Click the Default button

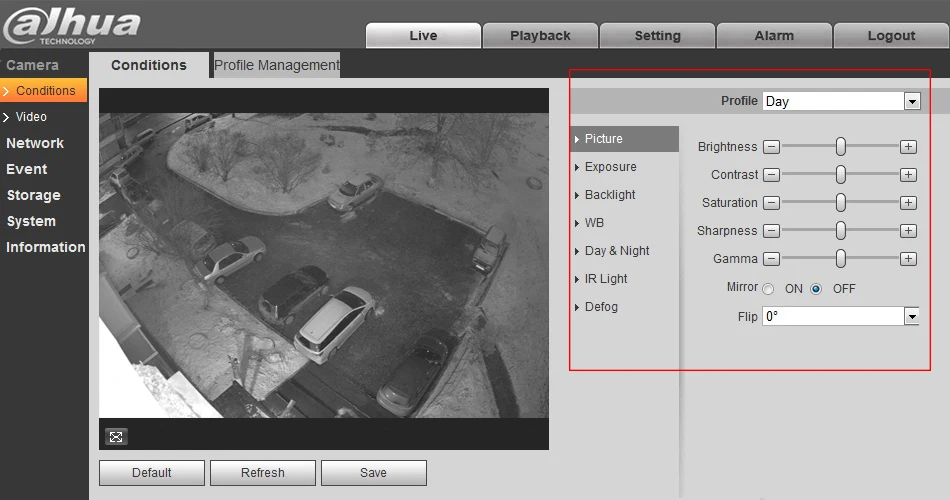151,473
